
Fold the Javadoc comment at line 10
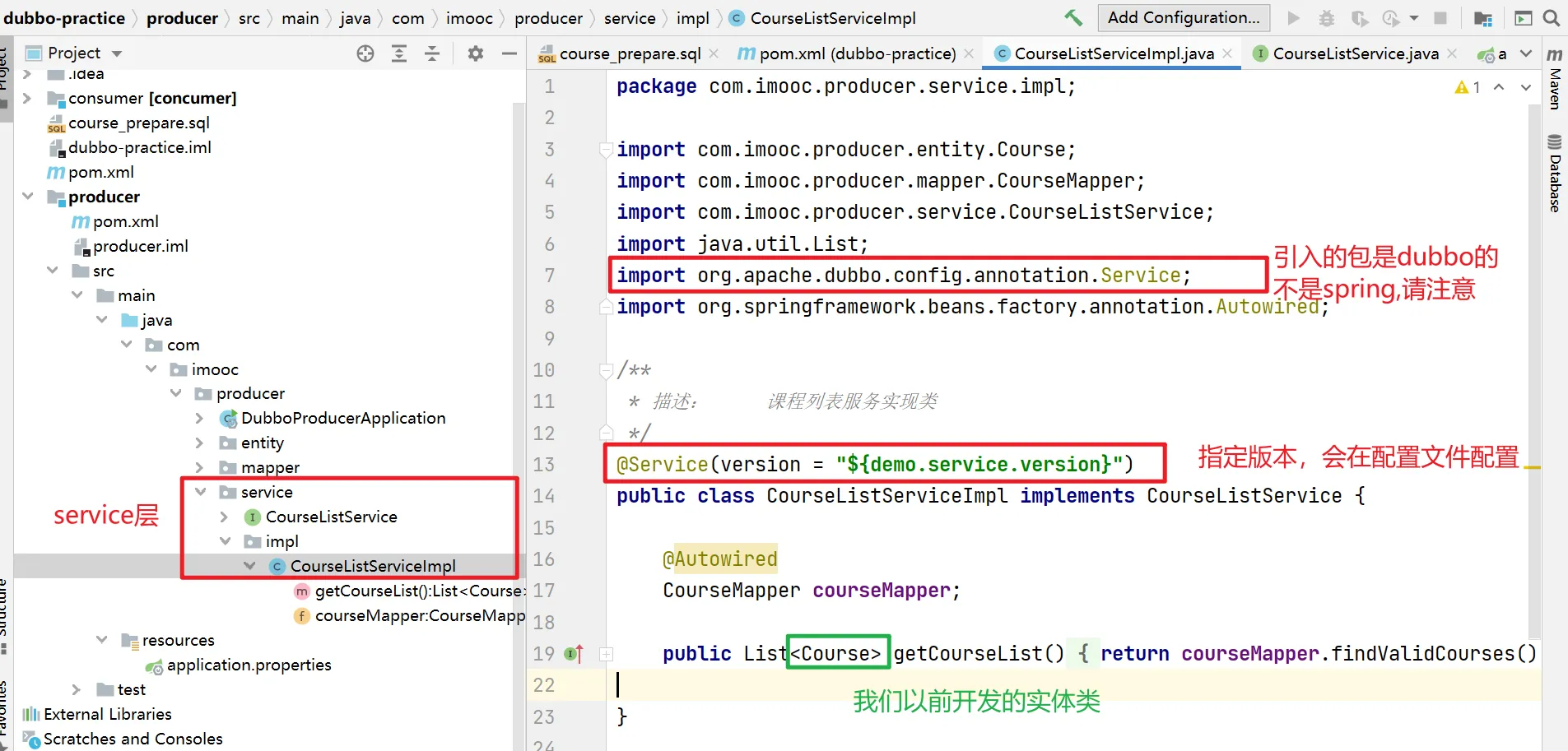[607, 370]
